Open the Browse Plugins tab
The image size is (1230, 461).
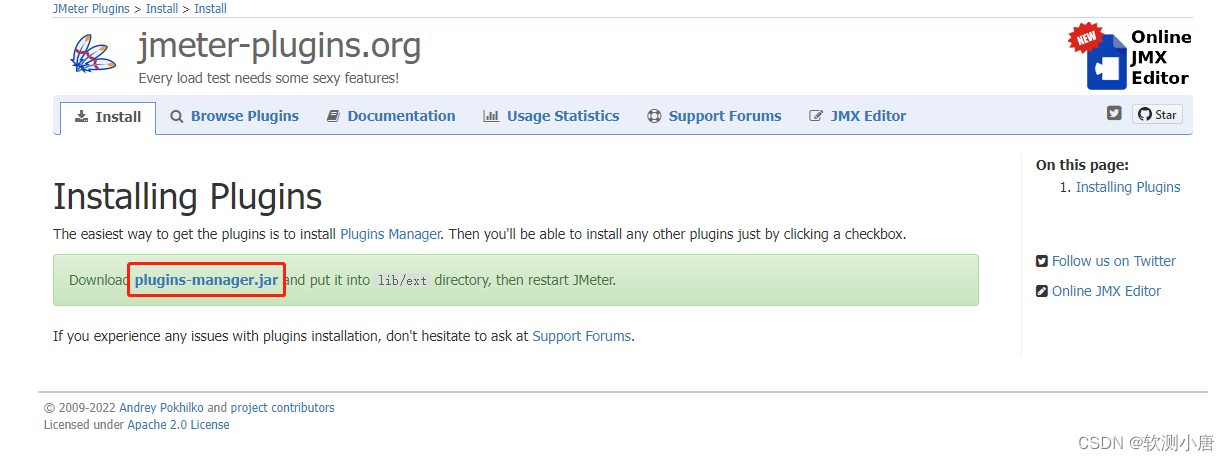[234, 116]
